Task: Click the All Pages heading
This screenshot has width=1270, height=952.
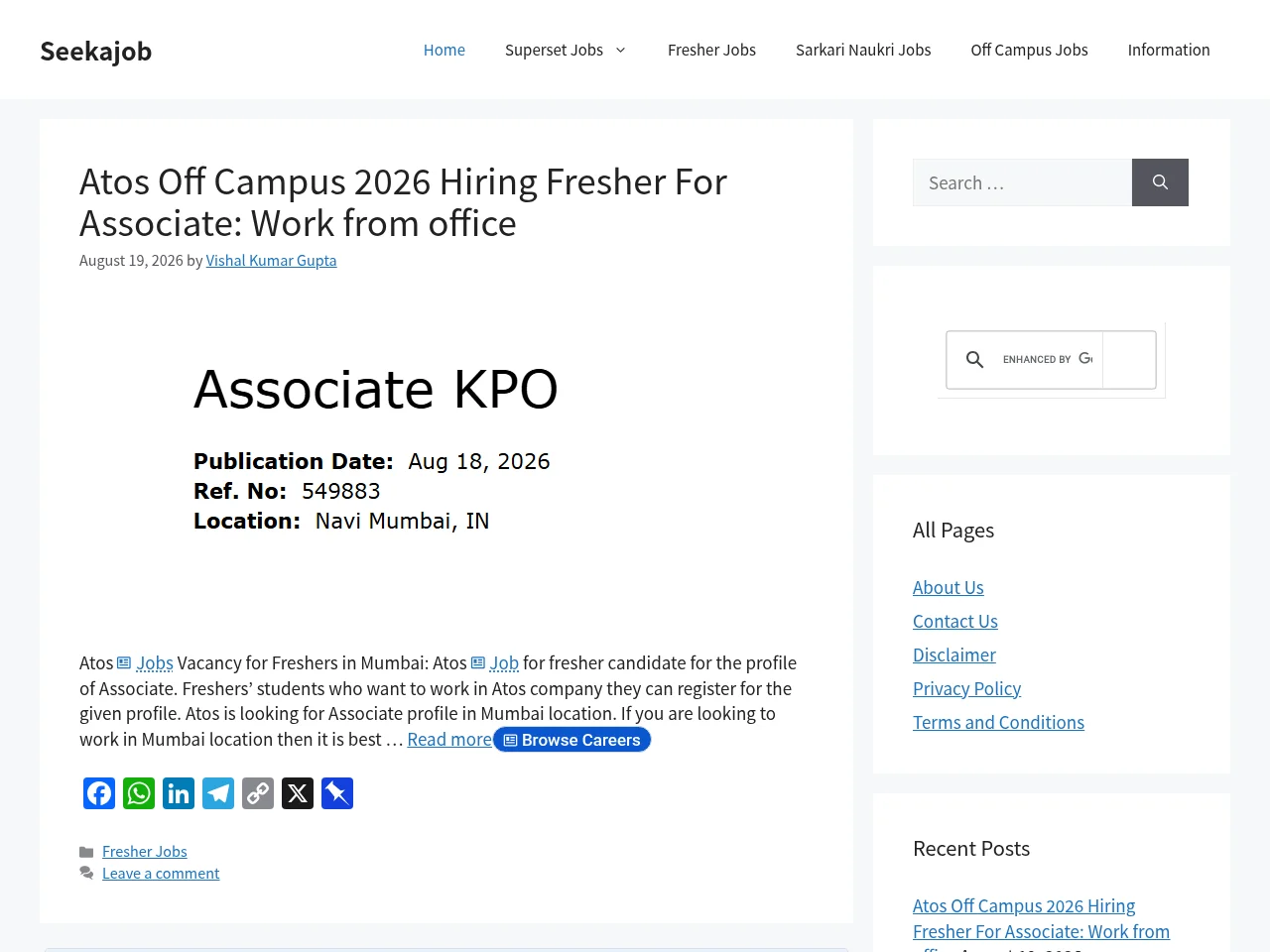Action: click(953, 530)
